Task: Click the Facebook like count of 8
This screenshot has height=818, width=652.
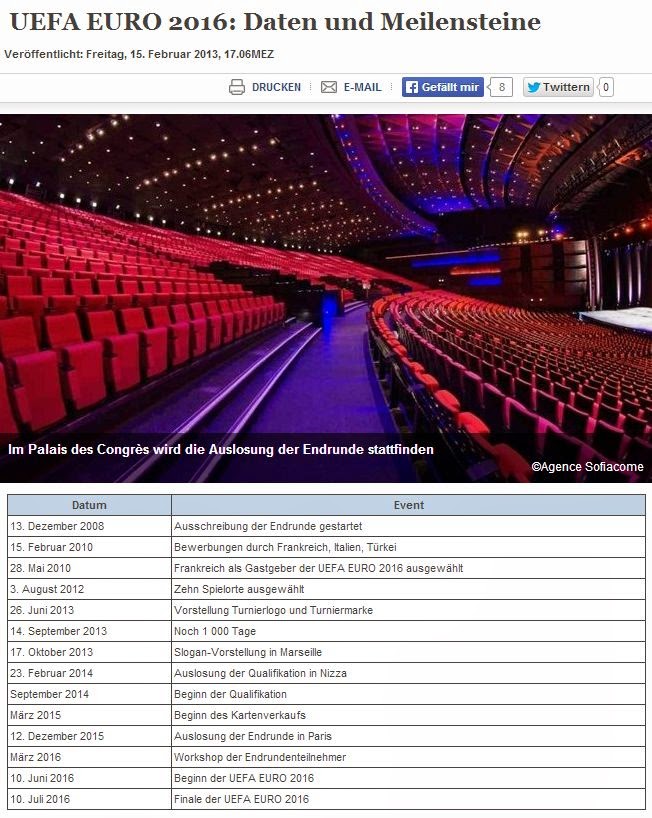Action: (x=501, y=87)
